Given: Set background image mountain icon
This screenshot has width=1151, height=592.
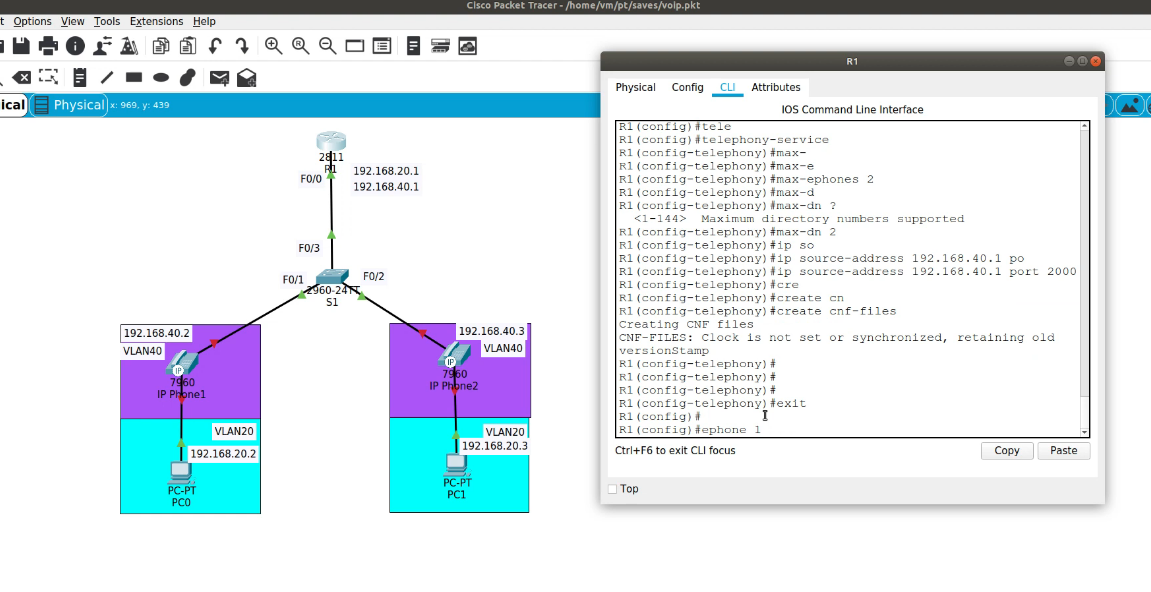Looking at the screenshot, I should [1131, 105].
